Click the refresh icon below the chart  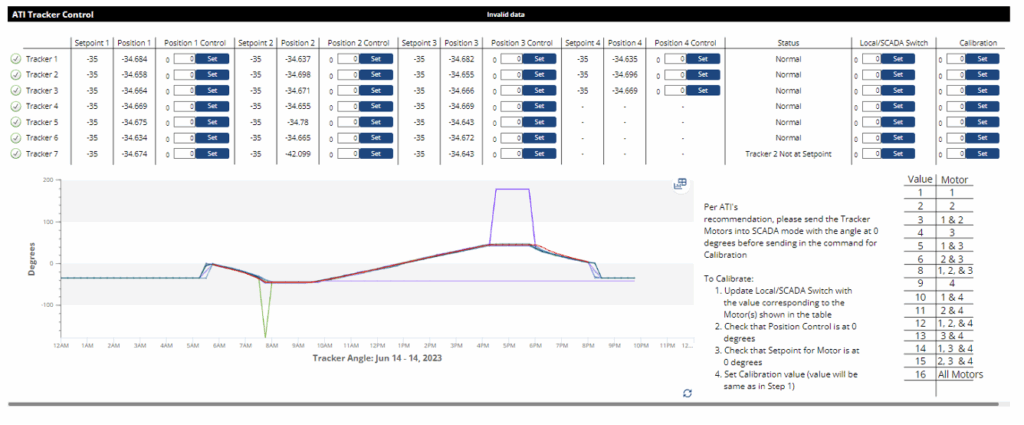click(x=687, y=393)
